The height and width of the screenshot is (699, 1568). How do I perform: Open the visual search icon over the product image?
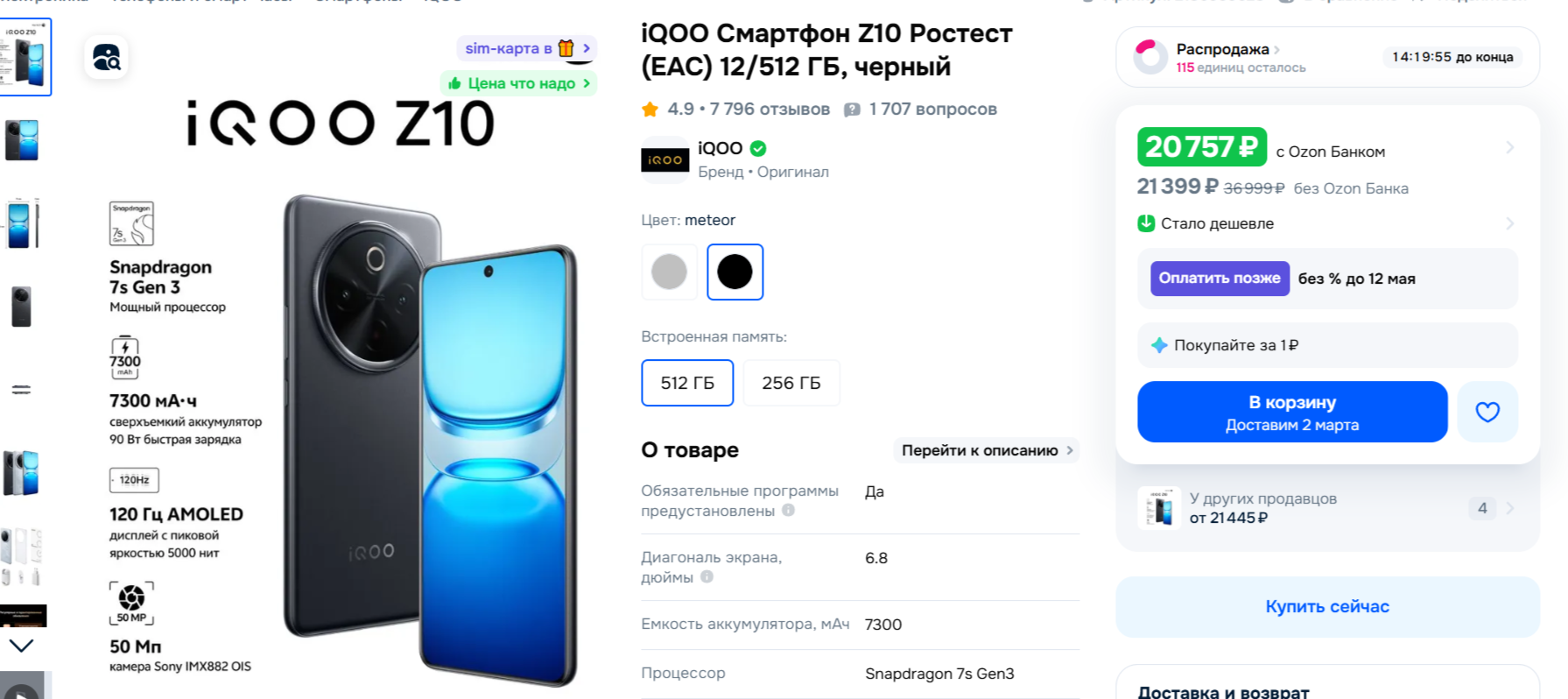pos(107,58)
